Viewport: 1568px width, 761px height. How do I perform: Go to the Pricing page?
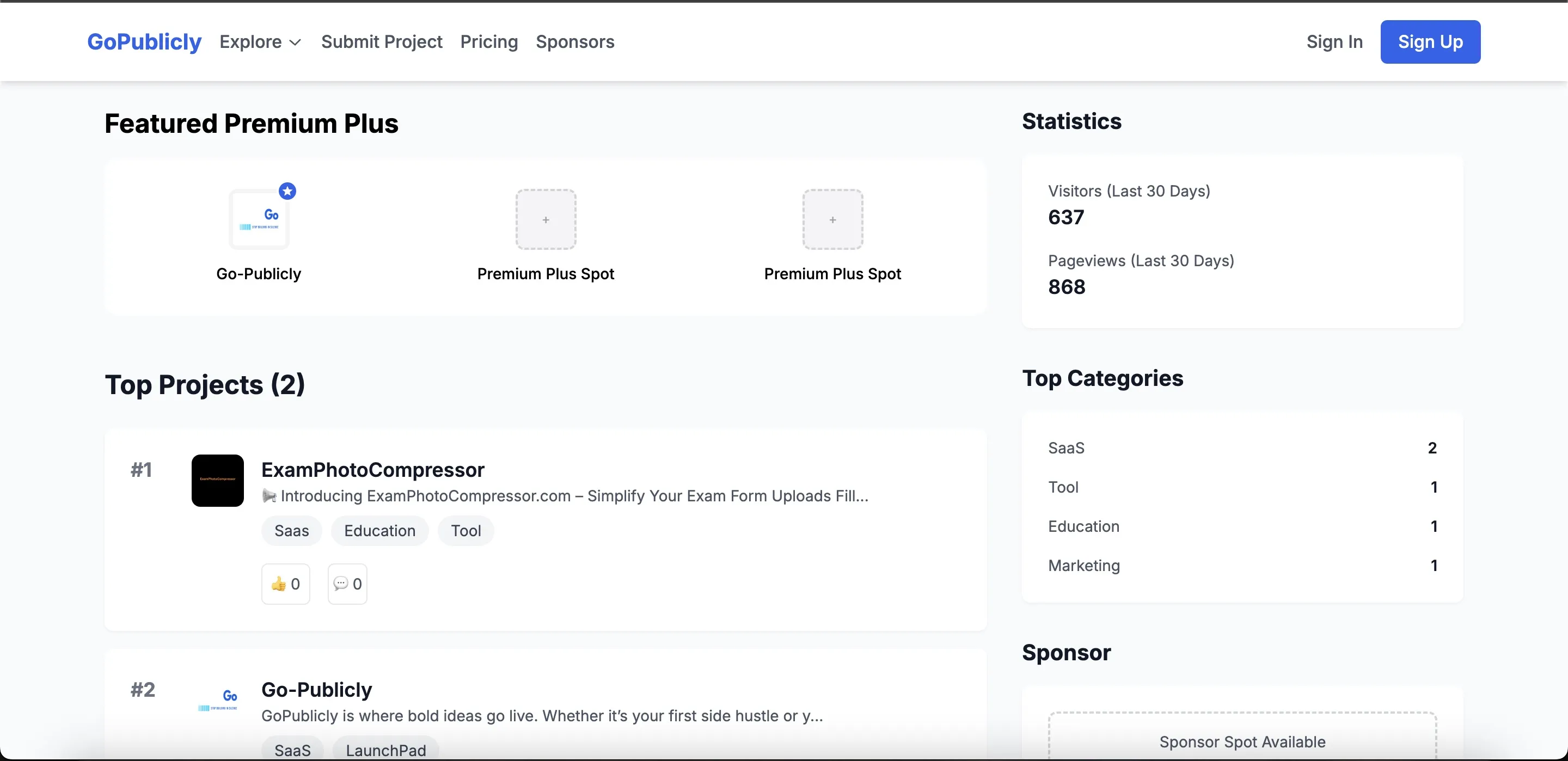[489, 41]
